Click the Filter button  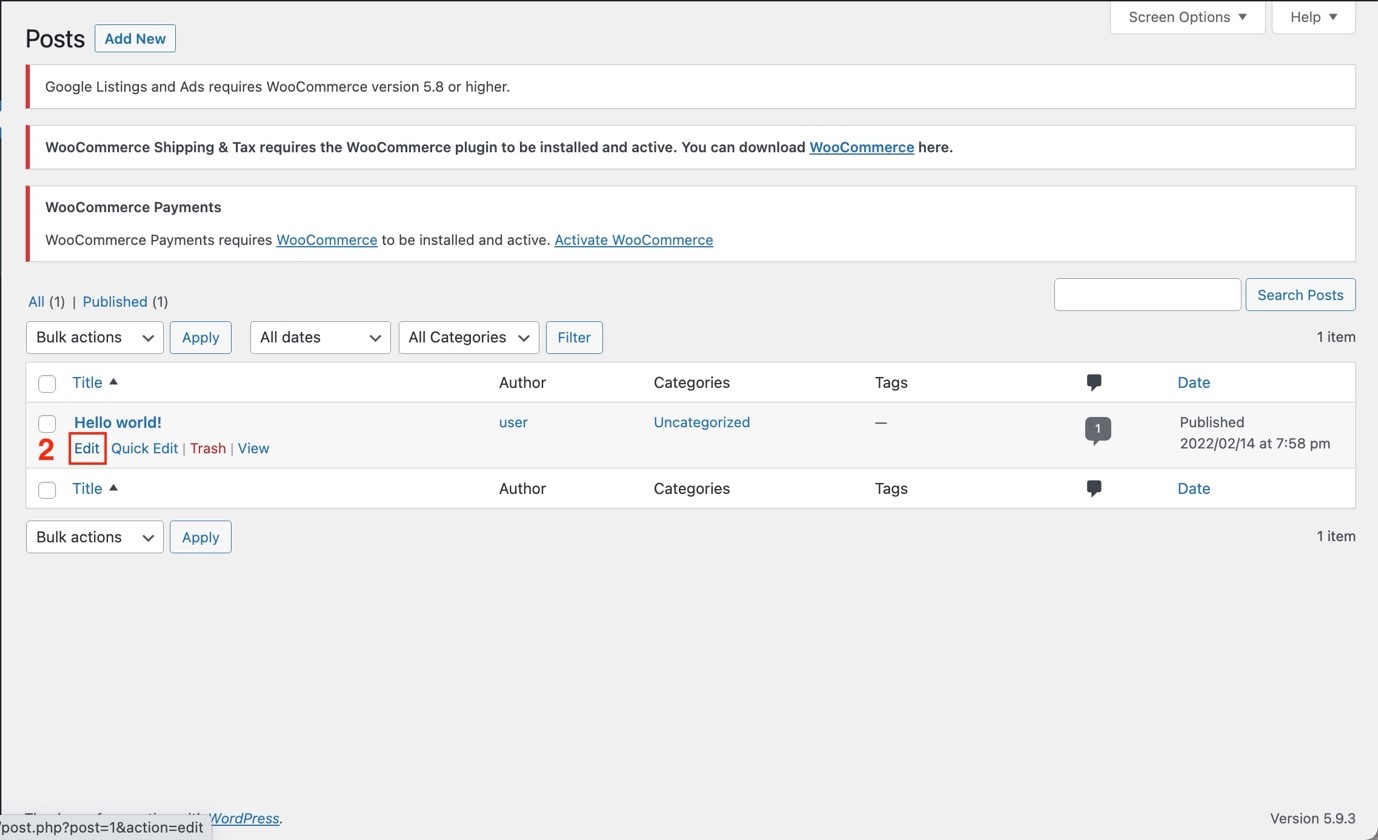(x=574, y=337)
